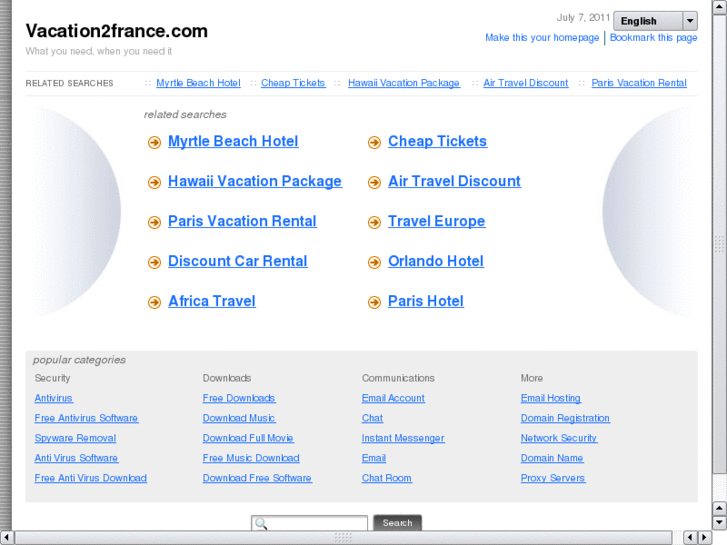The height and width of the screenshot is (545, 727).
Task: Open the large Cheap Tickets link
Action: pyautogui.click(x=437, y=141)
